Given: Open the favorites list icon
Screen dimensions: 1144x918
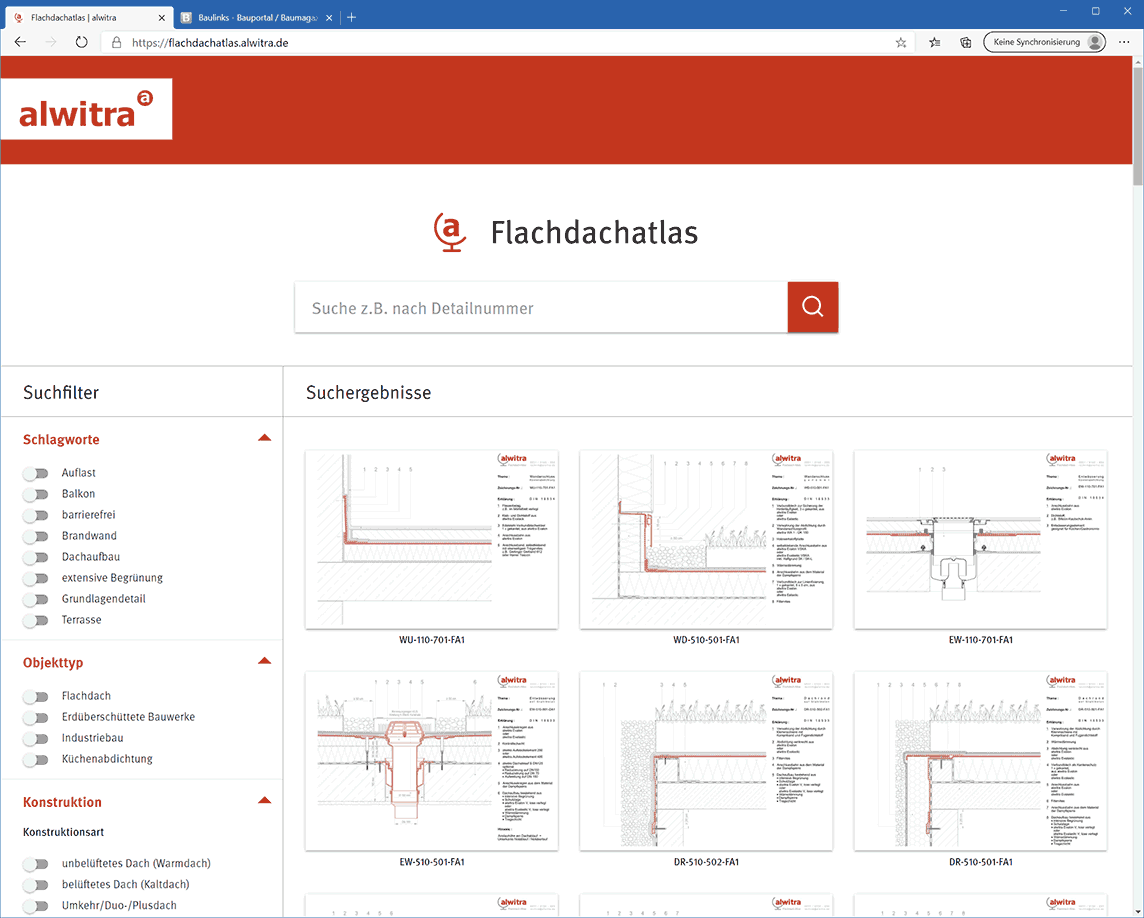Looking at the screenshot, I should (x=935, y=42).
